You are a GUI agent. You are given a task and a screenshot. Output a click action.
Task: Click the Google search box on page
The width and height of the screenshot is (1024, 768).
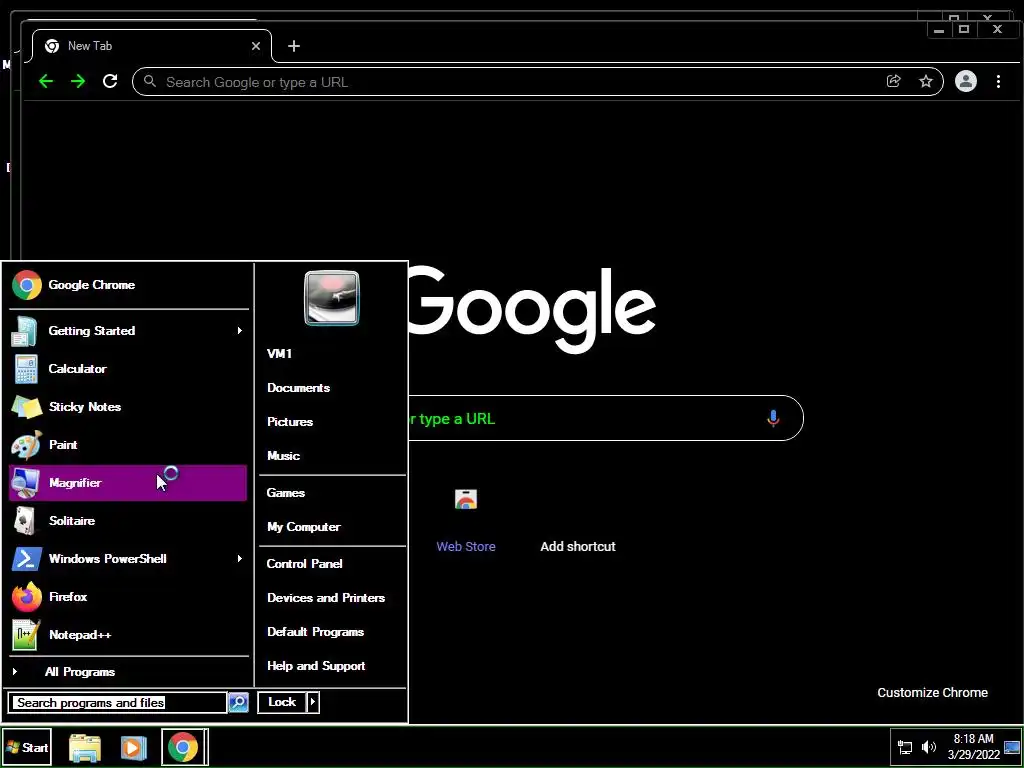point(605,418)
